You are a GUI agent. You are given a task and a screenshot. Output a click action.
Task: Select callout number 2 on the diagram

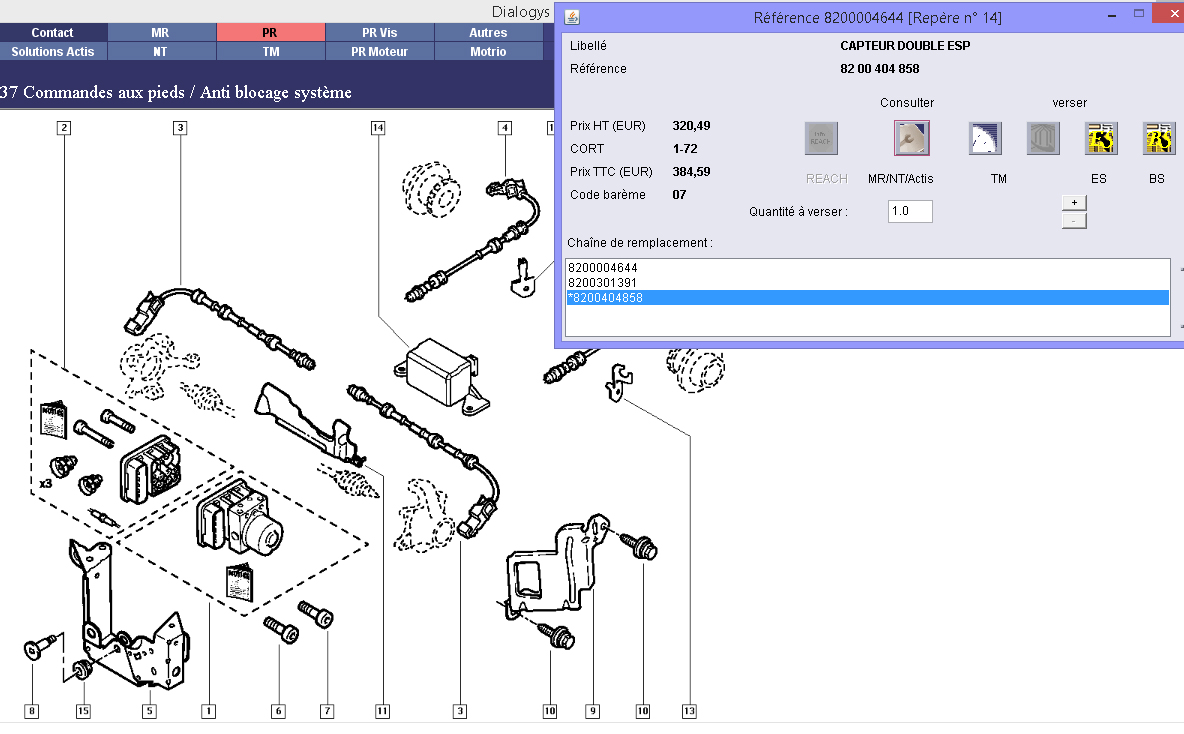click(64, 127)
